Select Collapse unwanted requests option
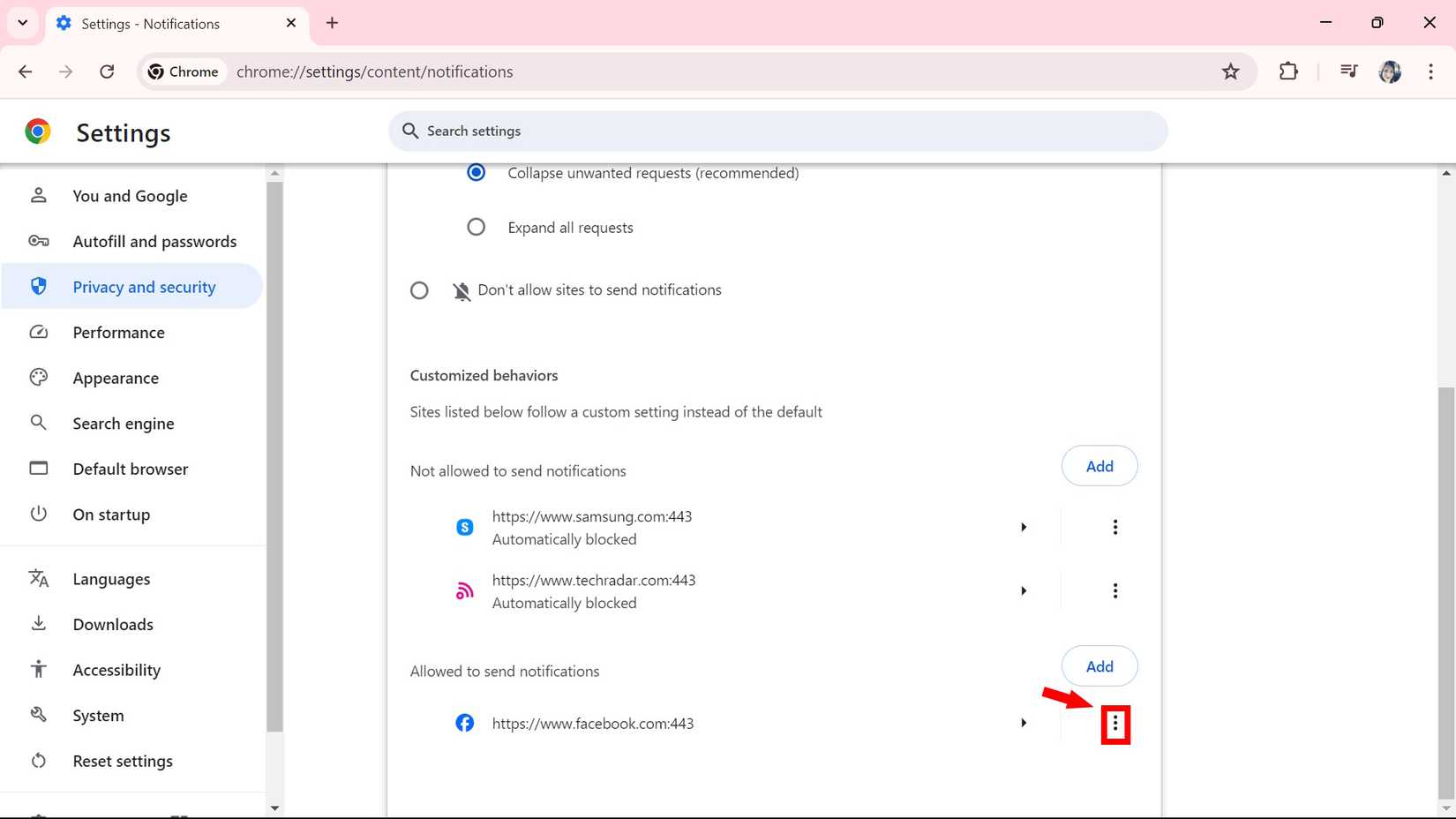The height and width of the screenshot is (819, 1456). (x=476, y=173)
